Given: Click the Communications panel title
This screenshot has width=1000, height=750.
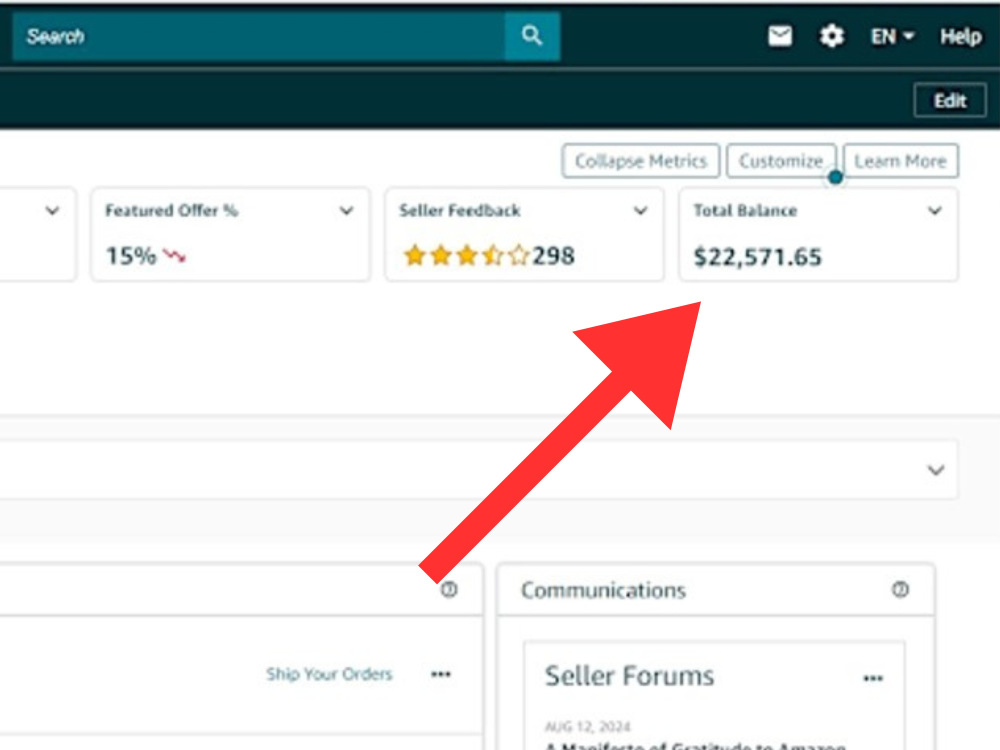Looking at the screenshot, I should click(x=603, y=590).
